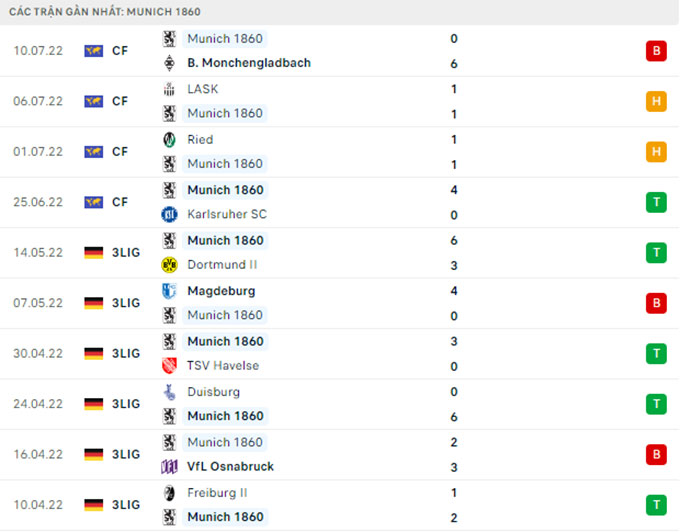
Task: Click the Ried club crest icon
Action: pos(169,140)
